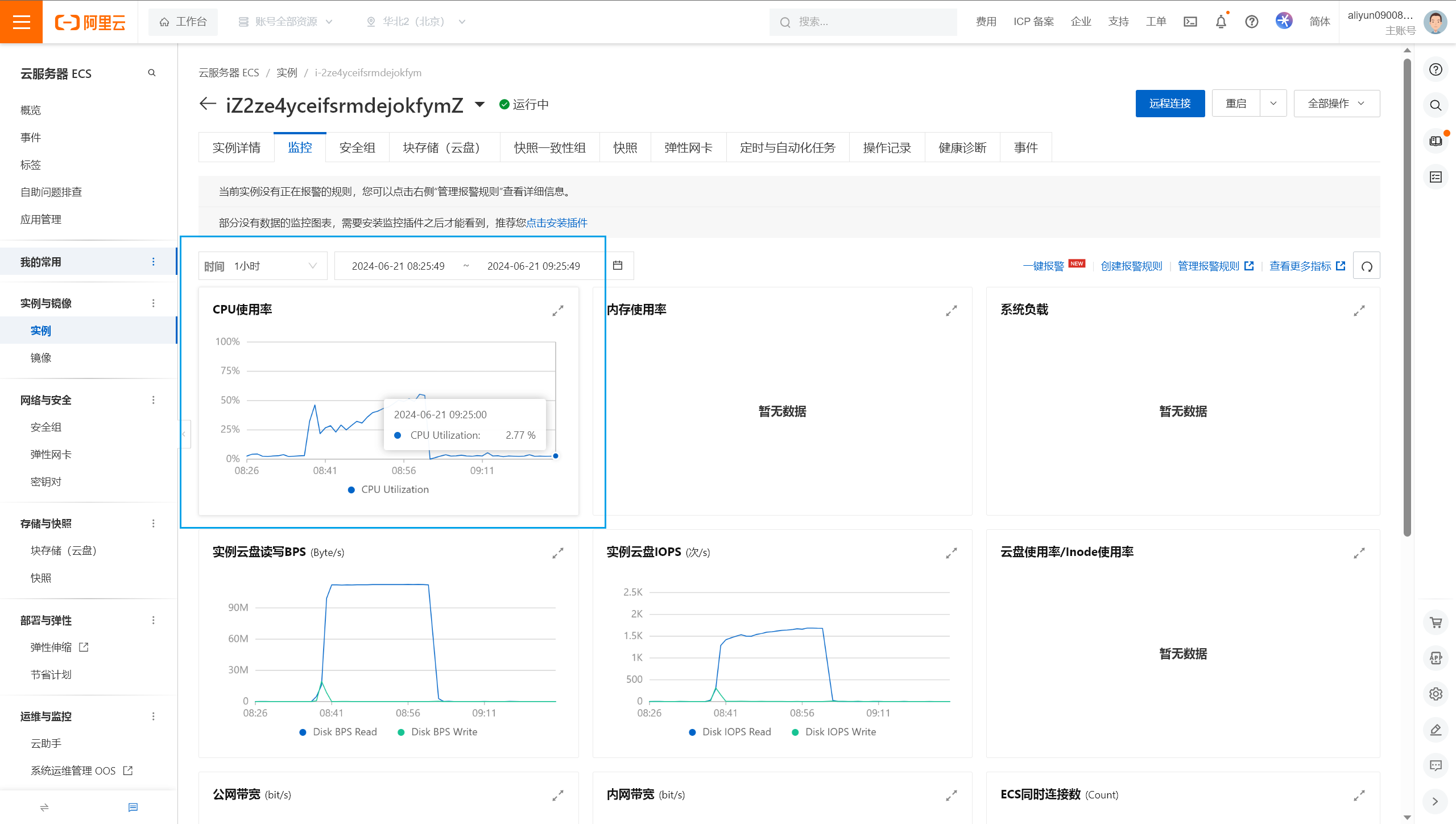Expand the ECS同时连接数 chart fullscreen
This screenshot has height=824, width=1456.
click(x=1359, y=796)
